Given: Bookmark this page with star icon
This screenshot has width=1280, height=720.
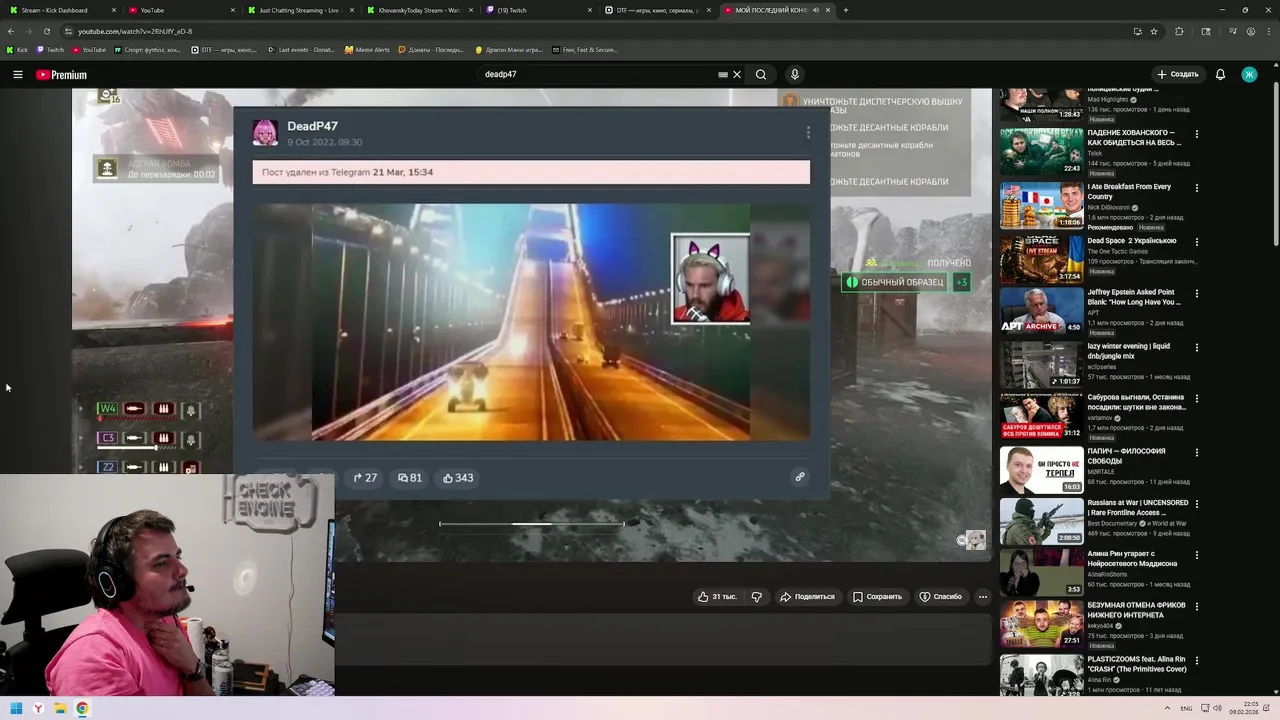Looking at the screenshot, I should point(1154,31).
